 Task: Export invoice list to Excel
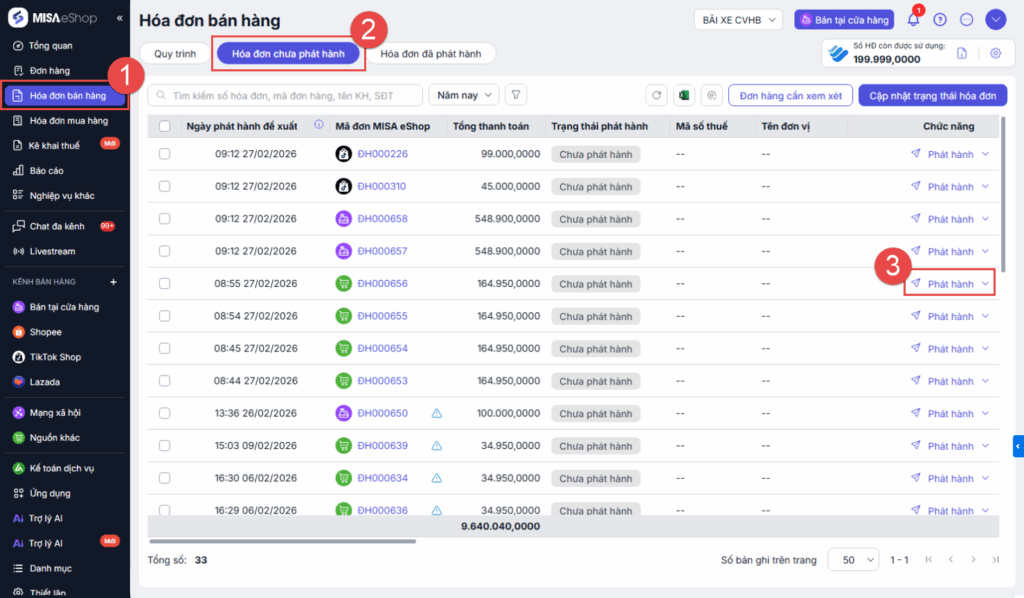(684, 95)
